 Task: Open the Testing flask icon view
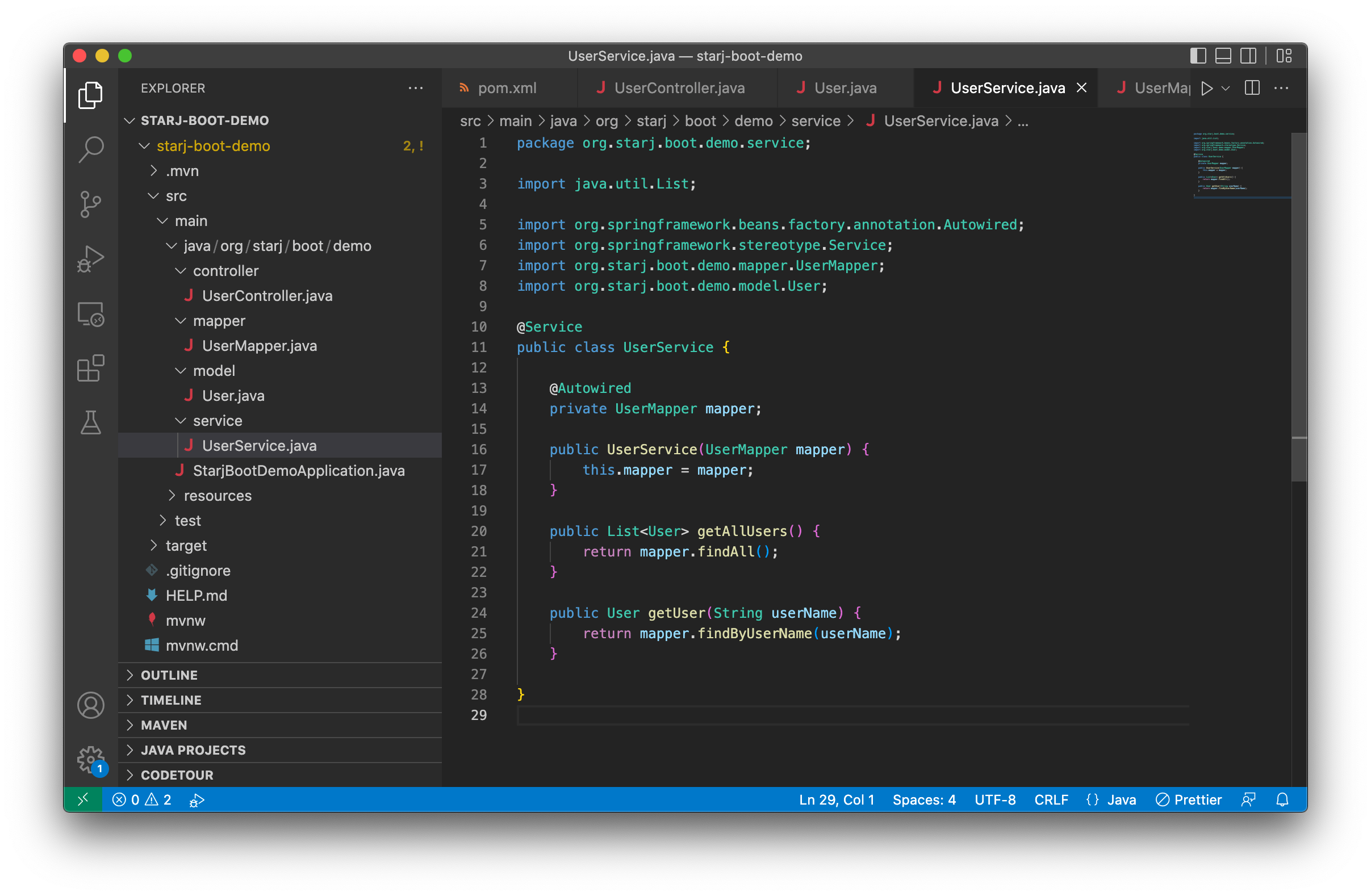coord(90,423)
